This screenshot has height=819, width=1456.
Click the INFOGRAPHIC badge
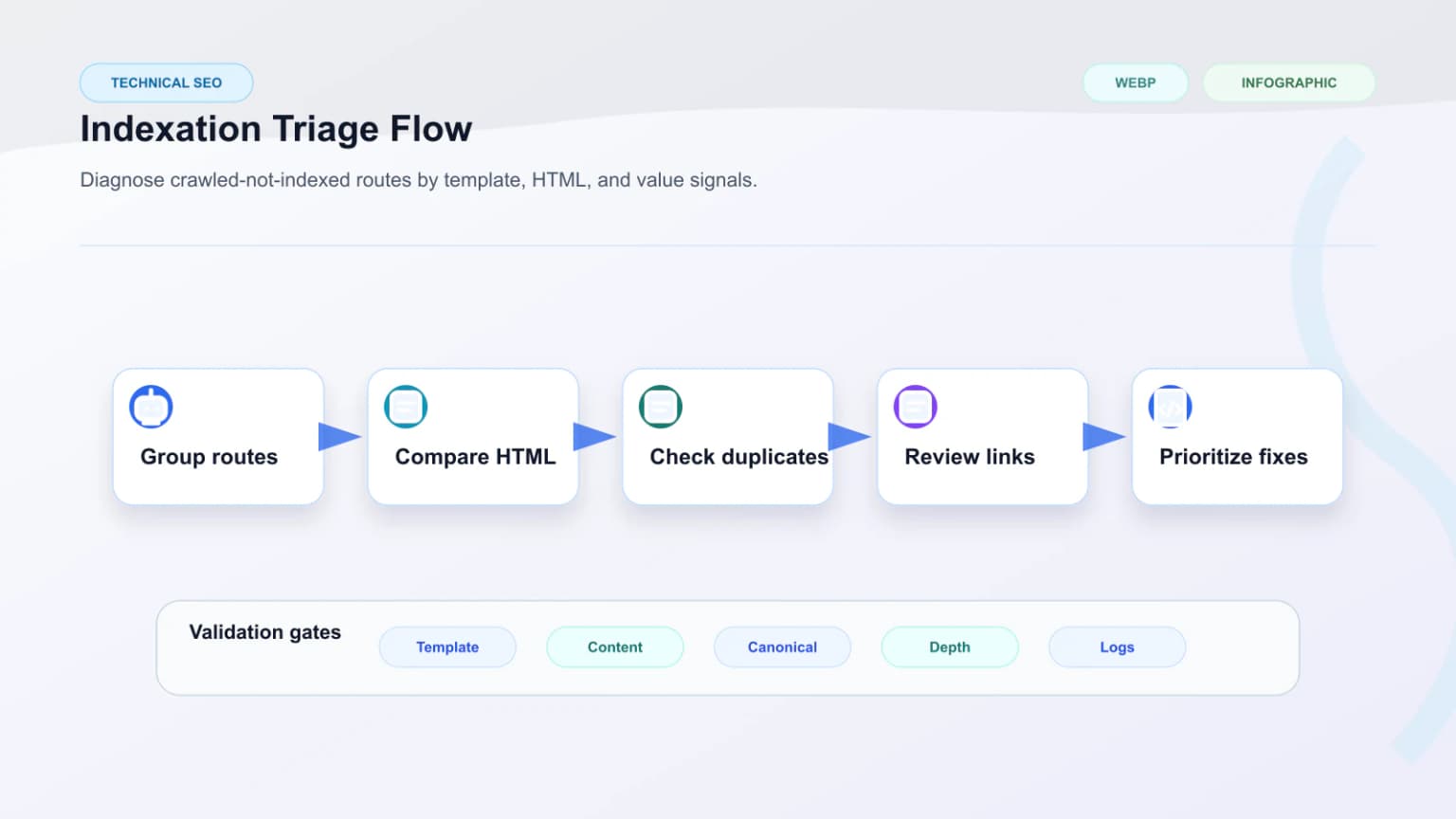pos(1288,82)
